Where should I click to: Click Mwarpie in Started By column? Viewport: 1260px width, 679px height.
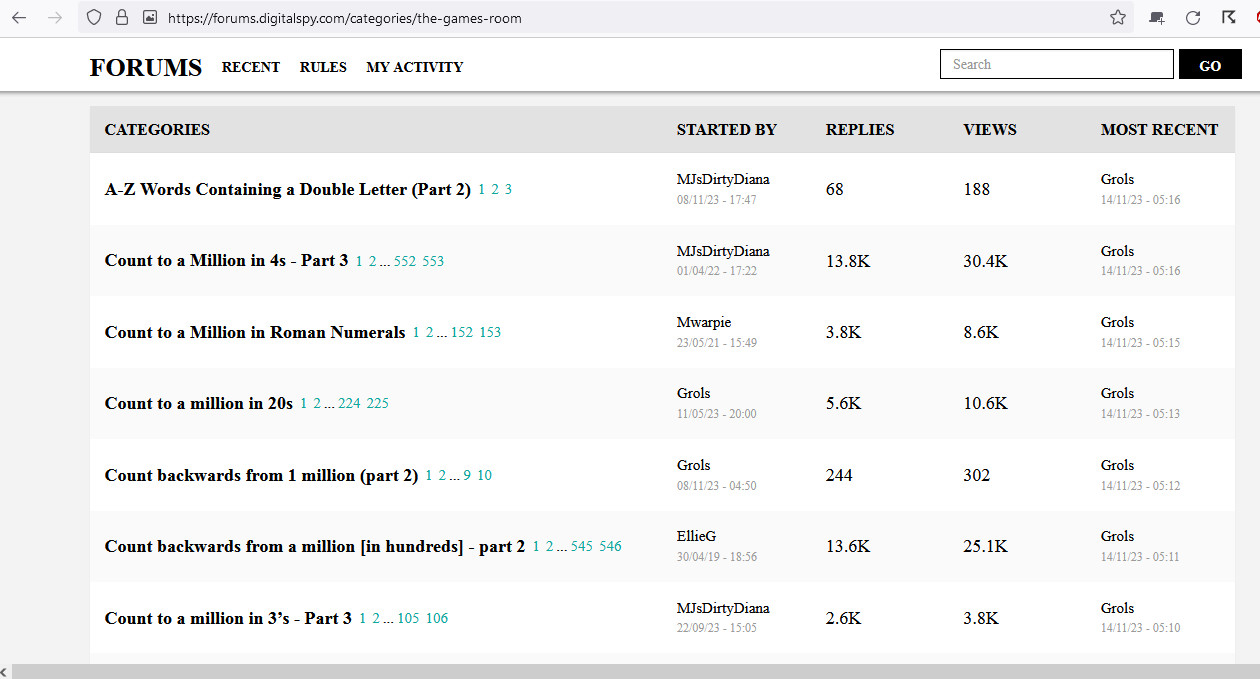[704, 322]
